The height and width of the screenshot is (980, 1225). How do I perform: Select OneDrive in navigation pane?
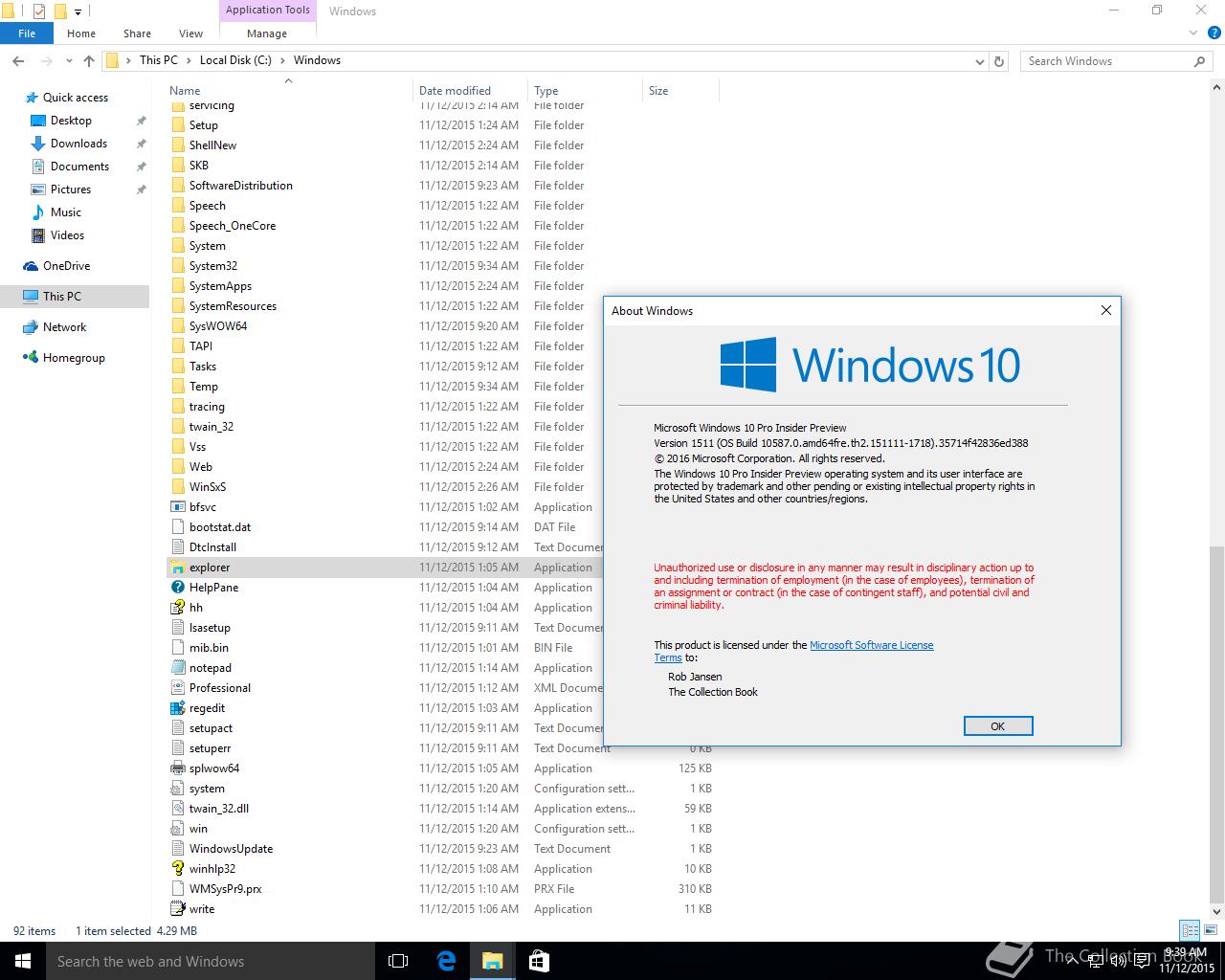coord(66,266)
